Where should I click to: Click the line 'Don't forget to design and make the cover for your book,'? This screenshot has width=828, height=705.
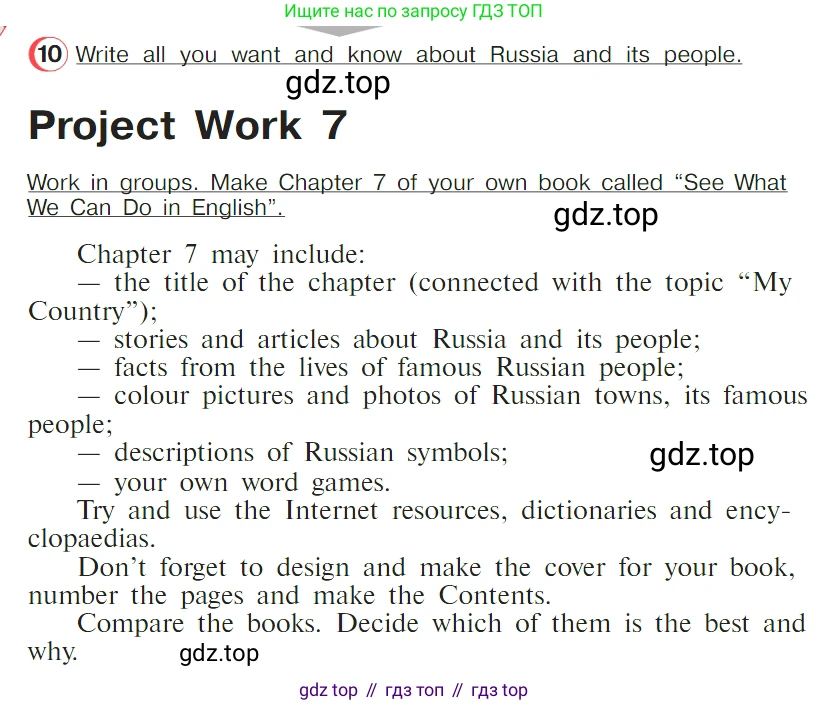point(437,568)
